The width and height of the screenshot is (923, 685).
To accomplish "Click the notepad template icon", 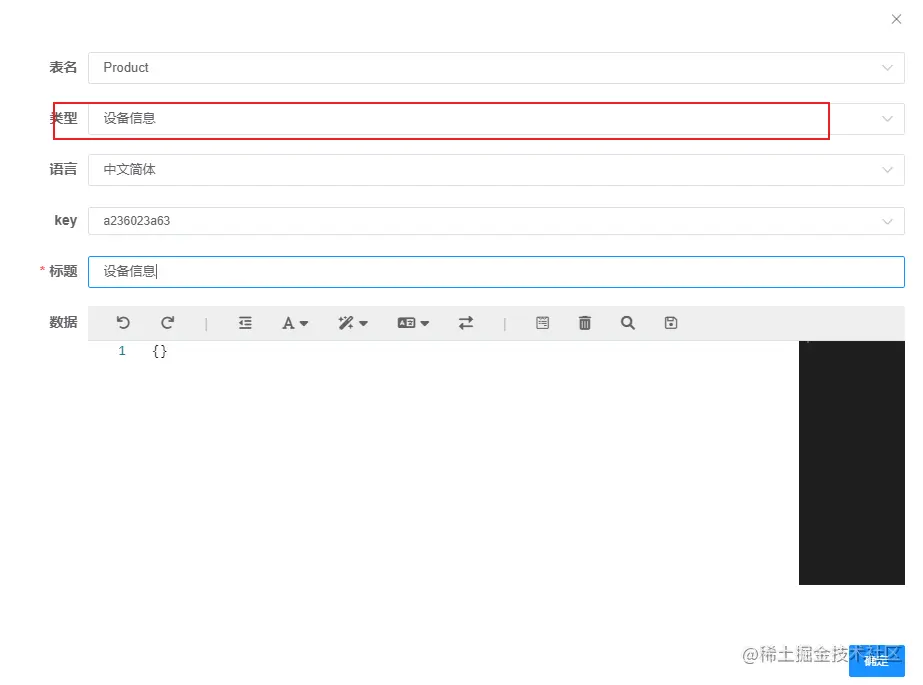I will (x=543, y=322).
